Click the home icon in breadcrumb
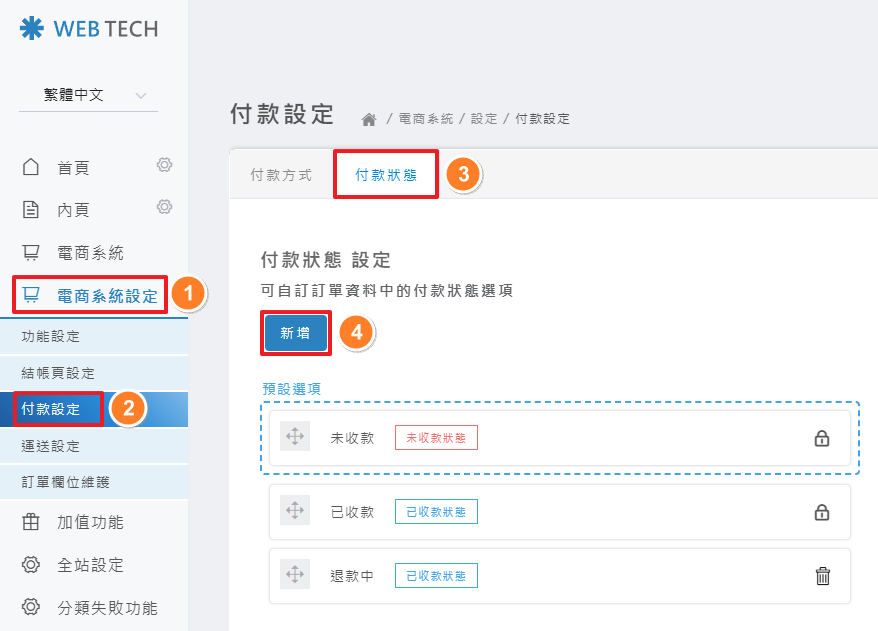Image resolution: width=878 pixels, height=631 pixels. tap(369, 119)
